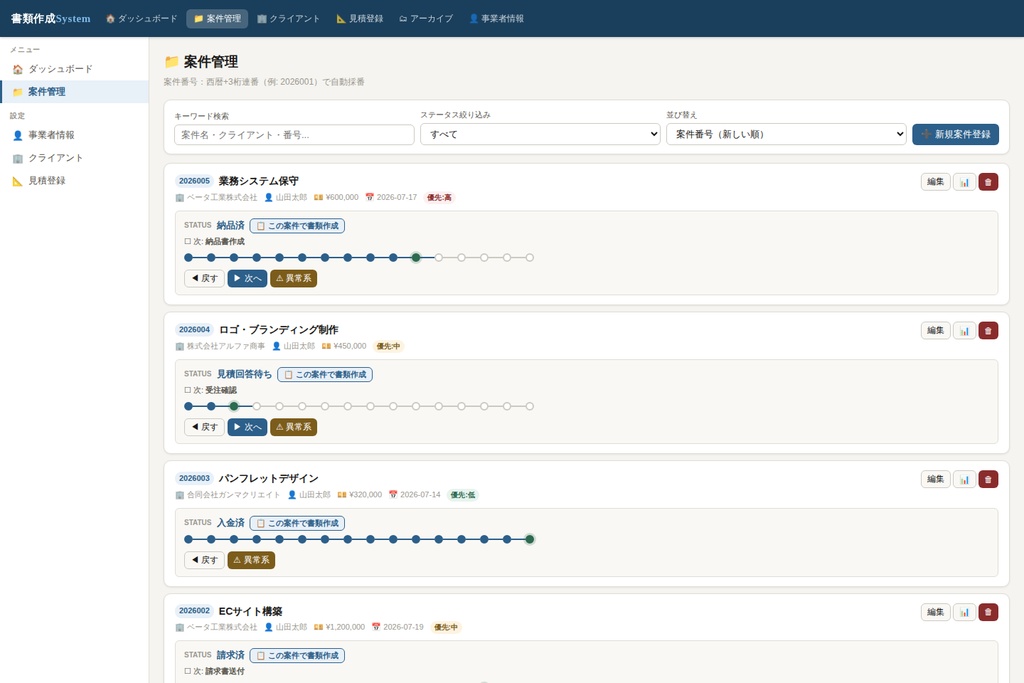Click the 優先:低 priority badge
1024x683 pixels.
coord(462,495)
